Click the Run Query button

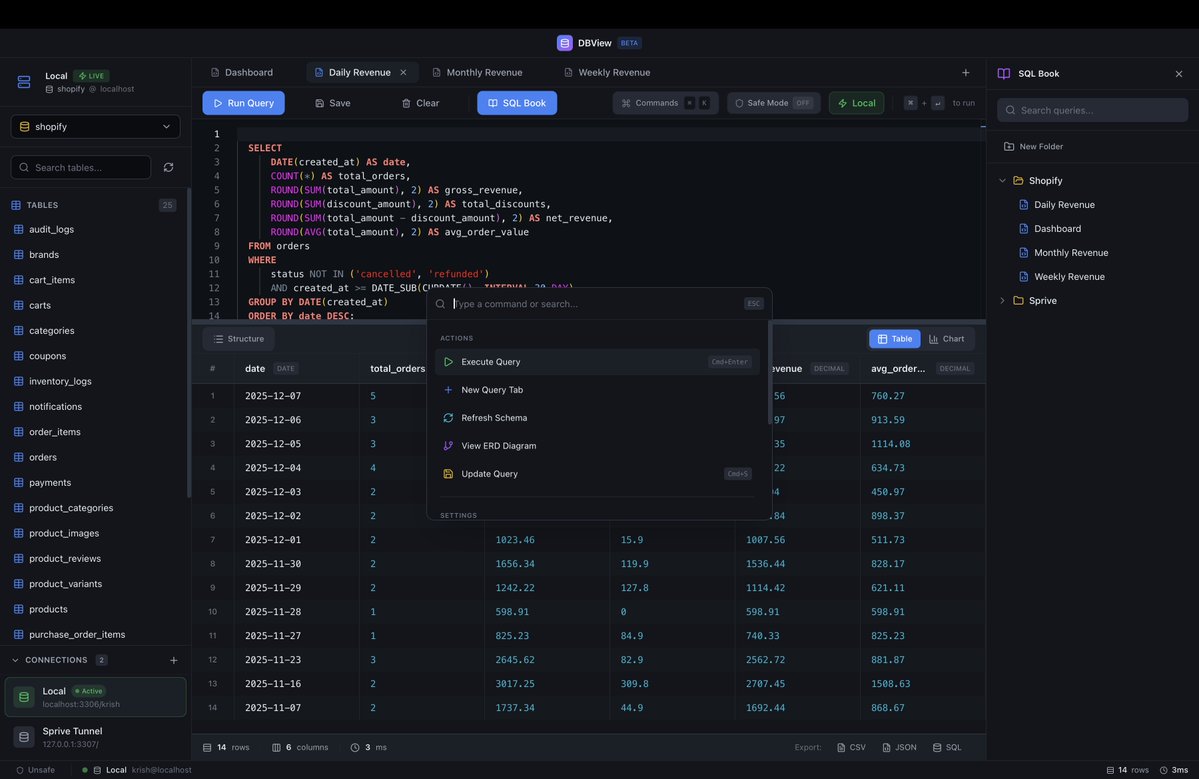[x=243, y=103]
